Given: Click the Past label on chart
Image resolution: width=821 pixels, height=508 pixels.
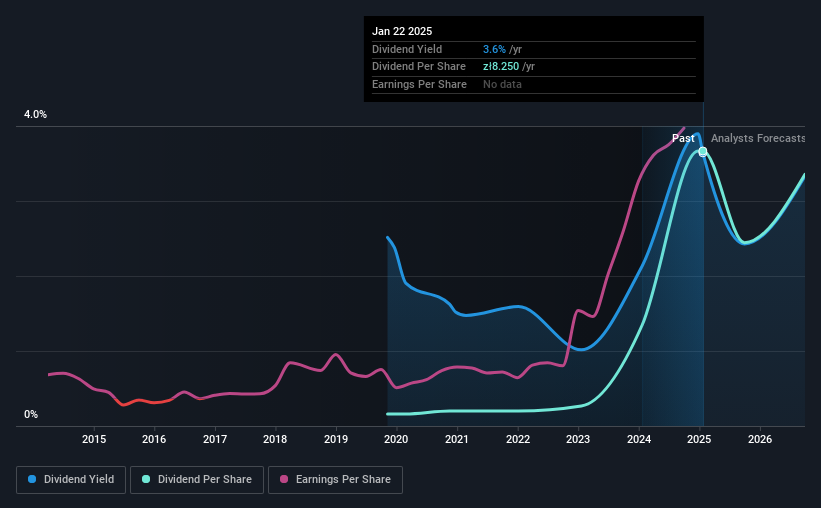Looking at the screenshot, I should pos(683,138).
